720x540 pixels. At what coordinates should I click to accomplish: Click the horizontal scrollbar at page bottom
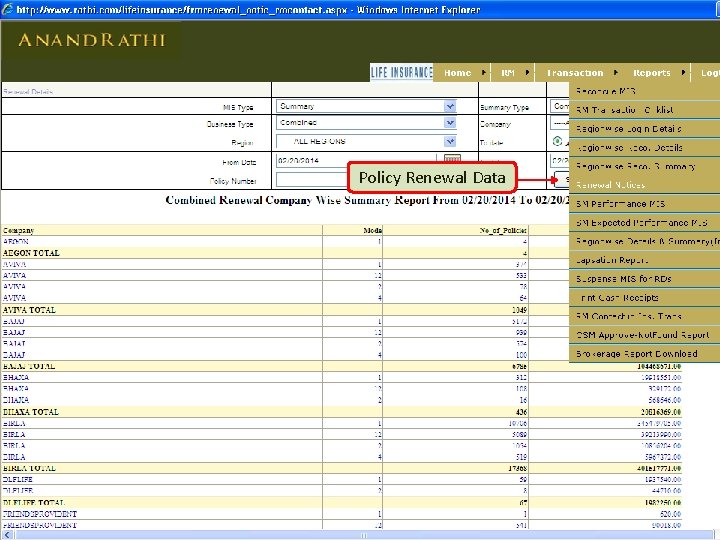coord(363,535)
